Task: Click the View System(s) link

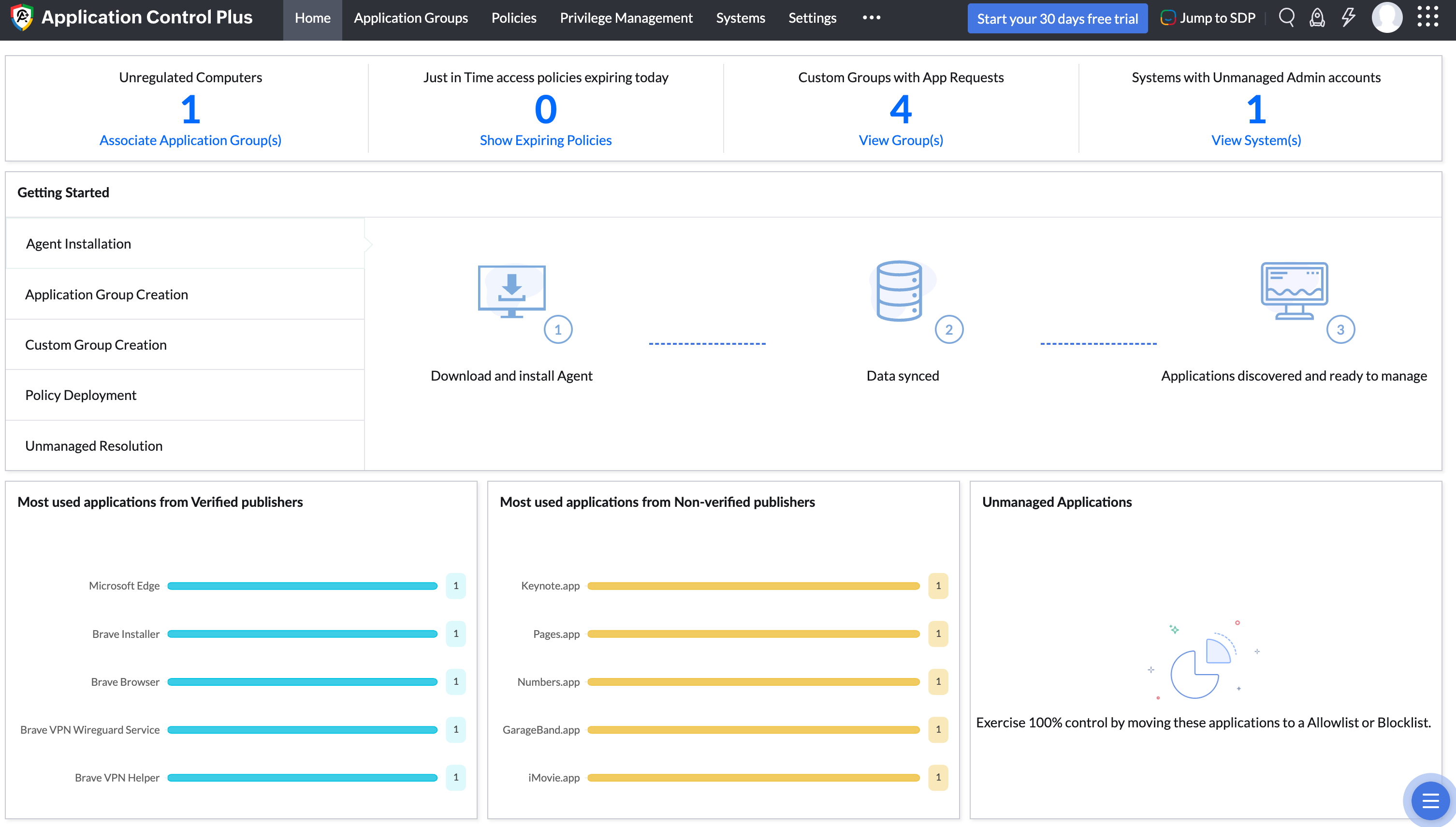Action: pos(1256,140)
